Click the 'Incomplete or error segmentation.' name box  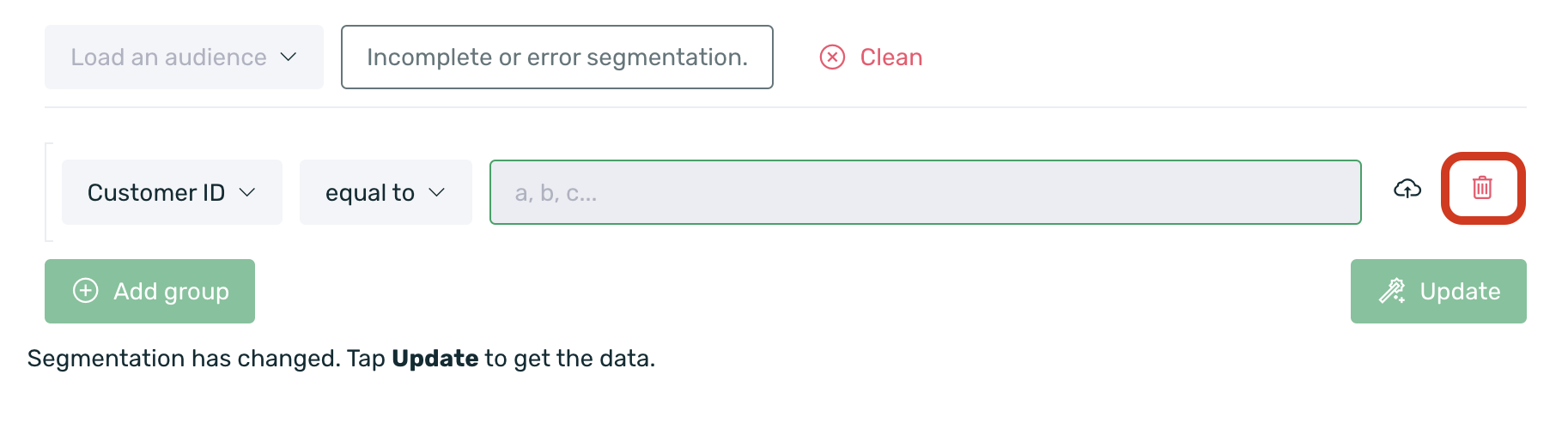coord(556,57)
